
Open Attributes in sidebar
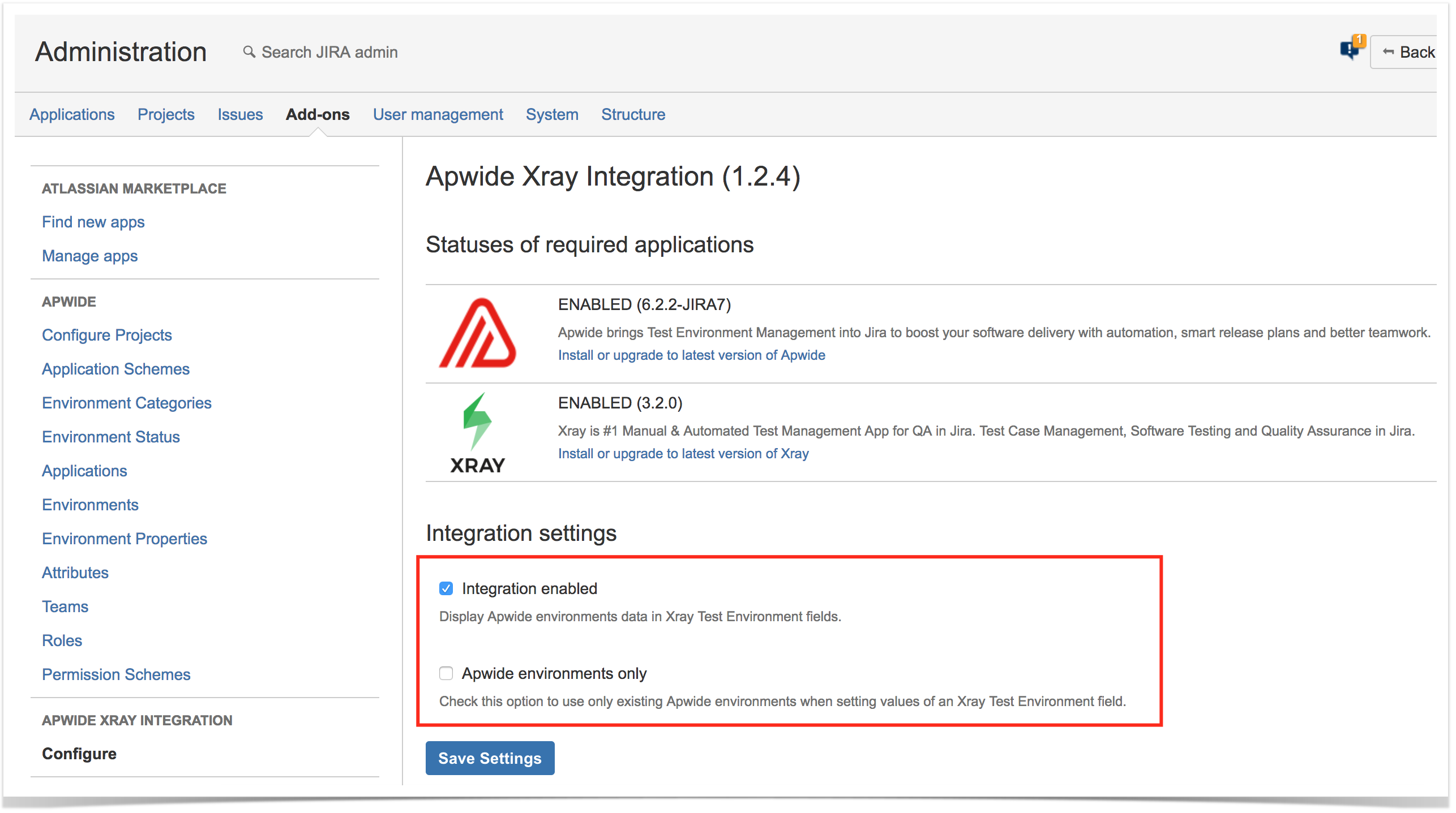click(x=75, y=573)
